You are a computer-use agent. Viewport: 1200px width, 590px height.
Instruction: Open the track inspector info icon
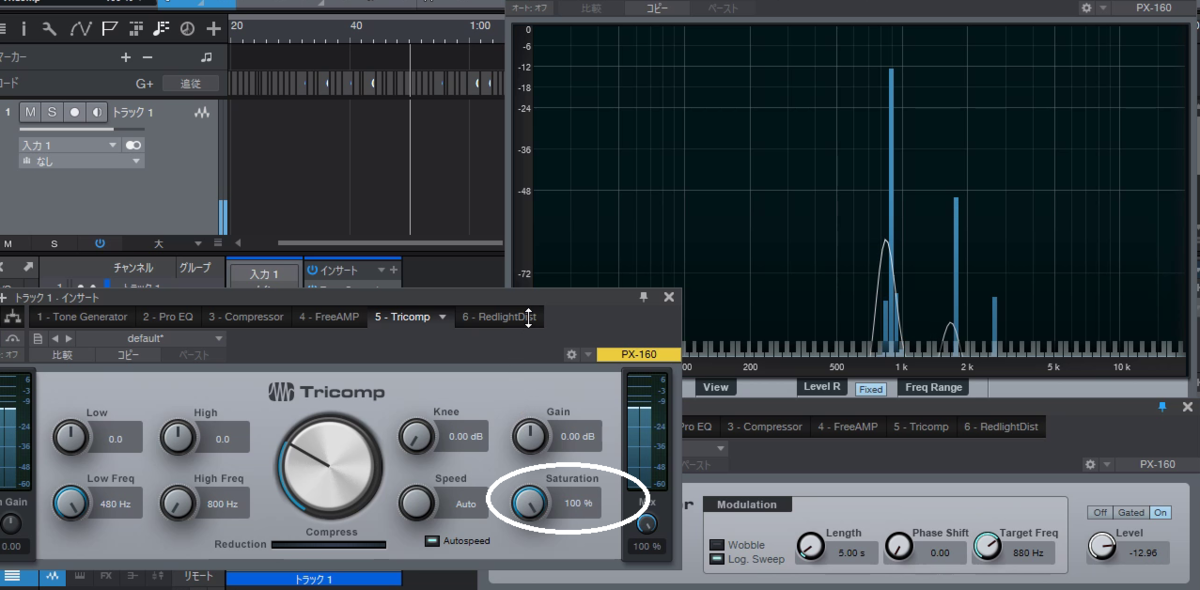point(23,29)
